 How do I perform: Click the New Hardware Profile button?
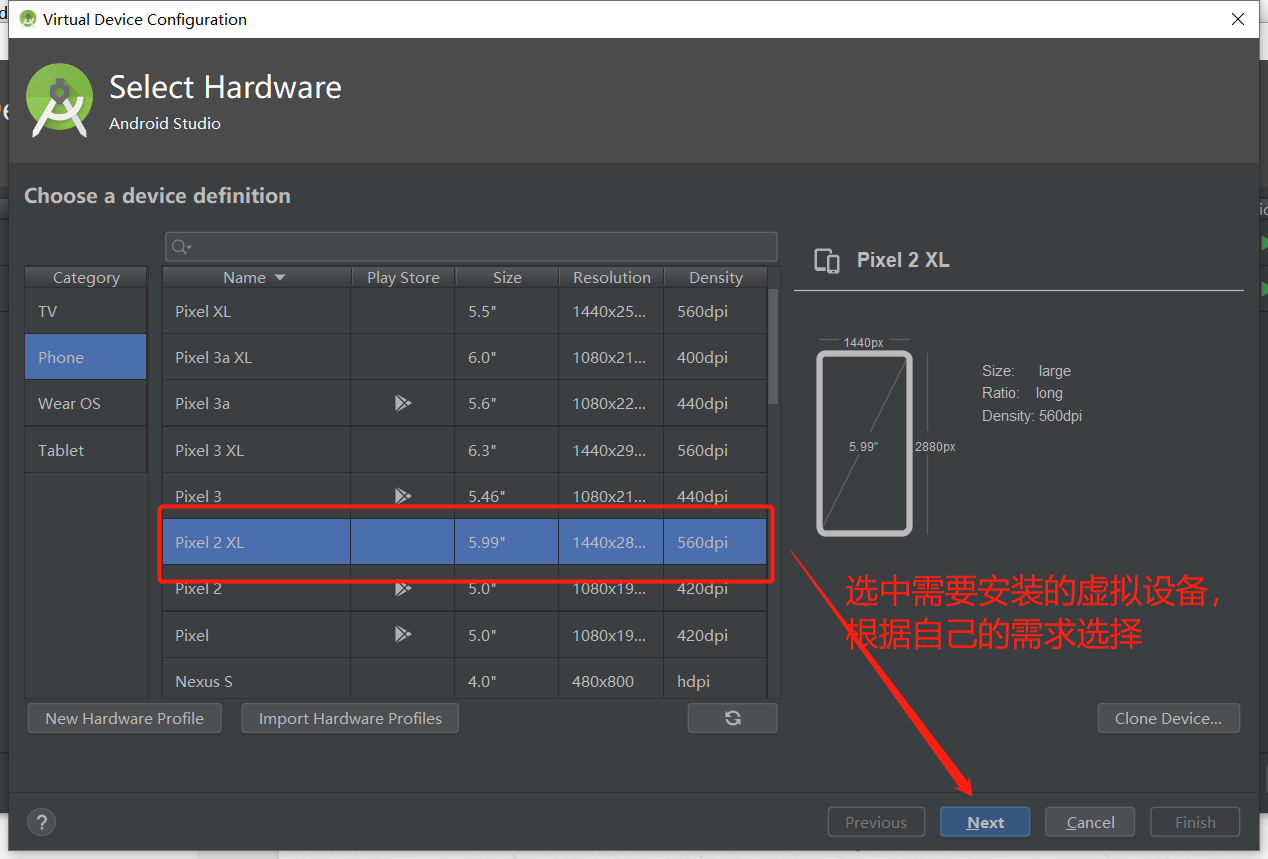click(124, 718)
